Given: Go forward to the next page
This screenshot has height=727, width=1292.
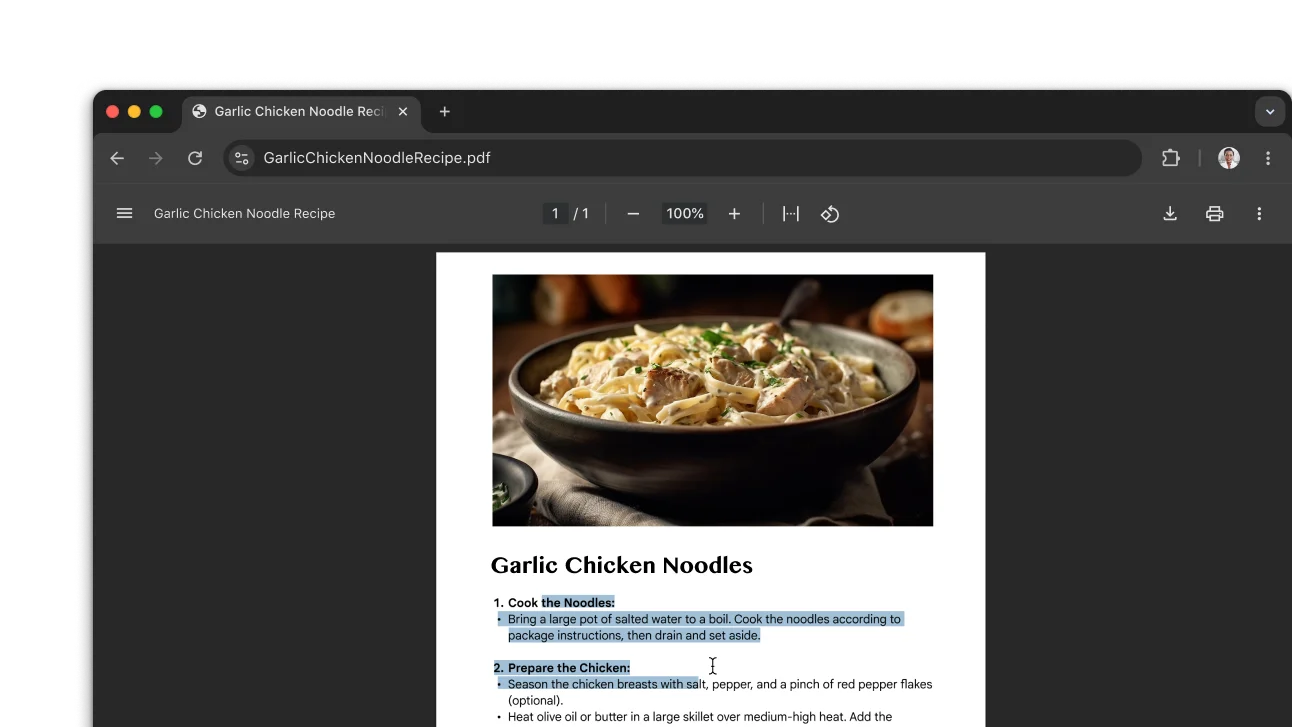Looking at the screenshot, I should tap(156, 158).
